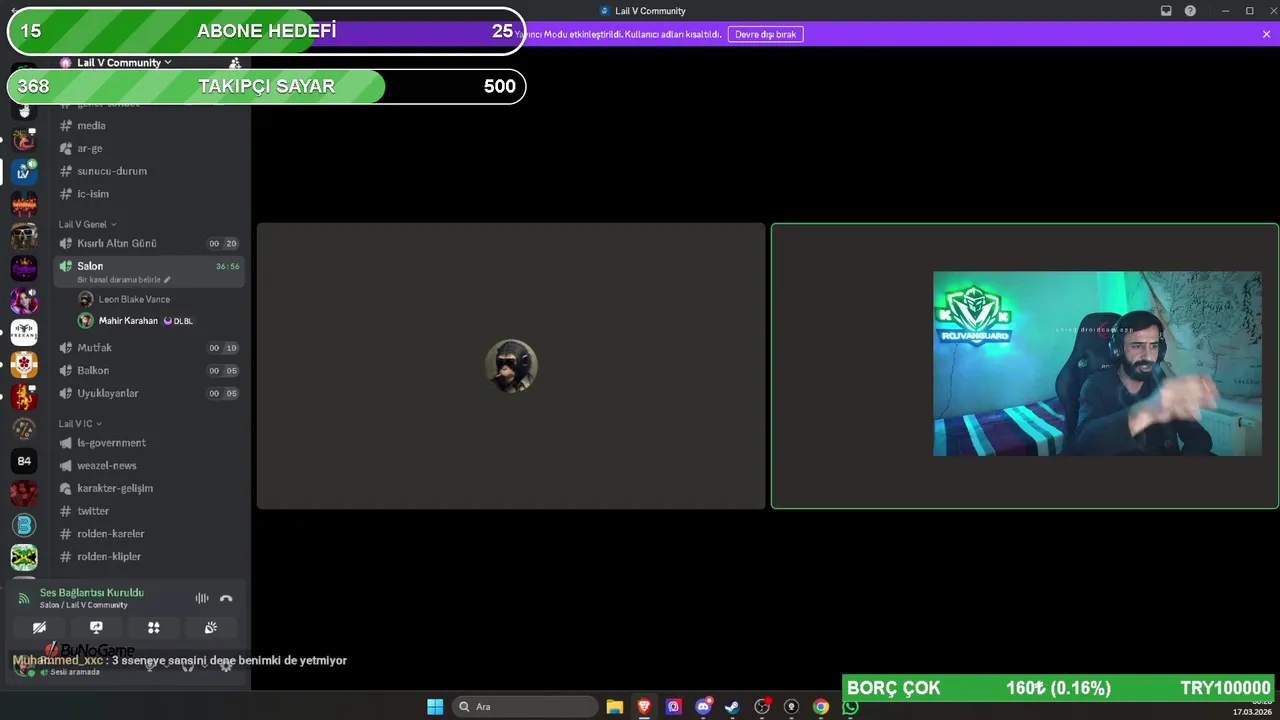This screenshot has width=1280, height=720.
Task: Open the sunucu-durum channel
Action: tap(148, 171)
